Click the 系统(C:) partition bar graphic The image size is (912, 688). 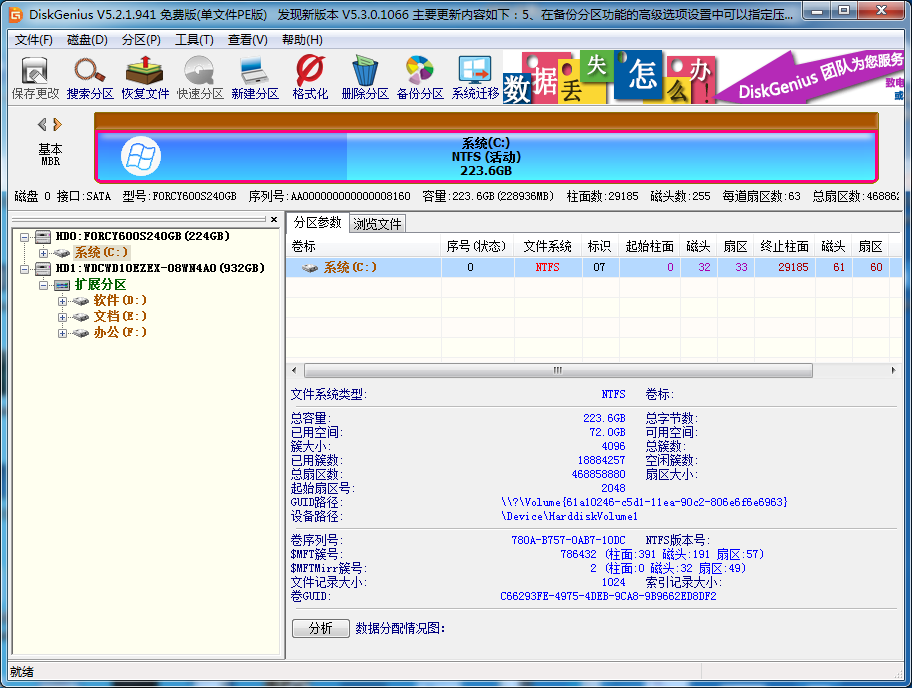click(486, 157)
